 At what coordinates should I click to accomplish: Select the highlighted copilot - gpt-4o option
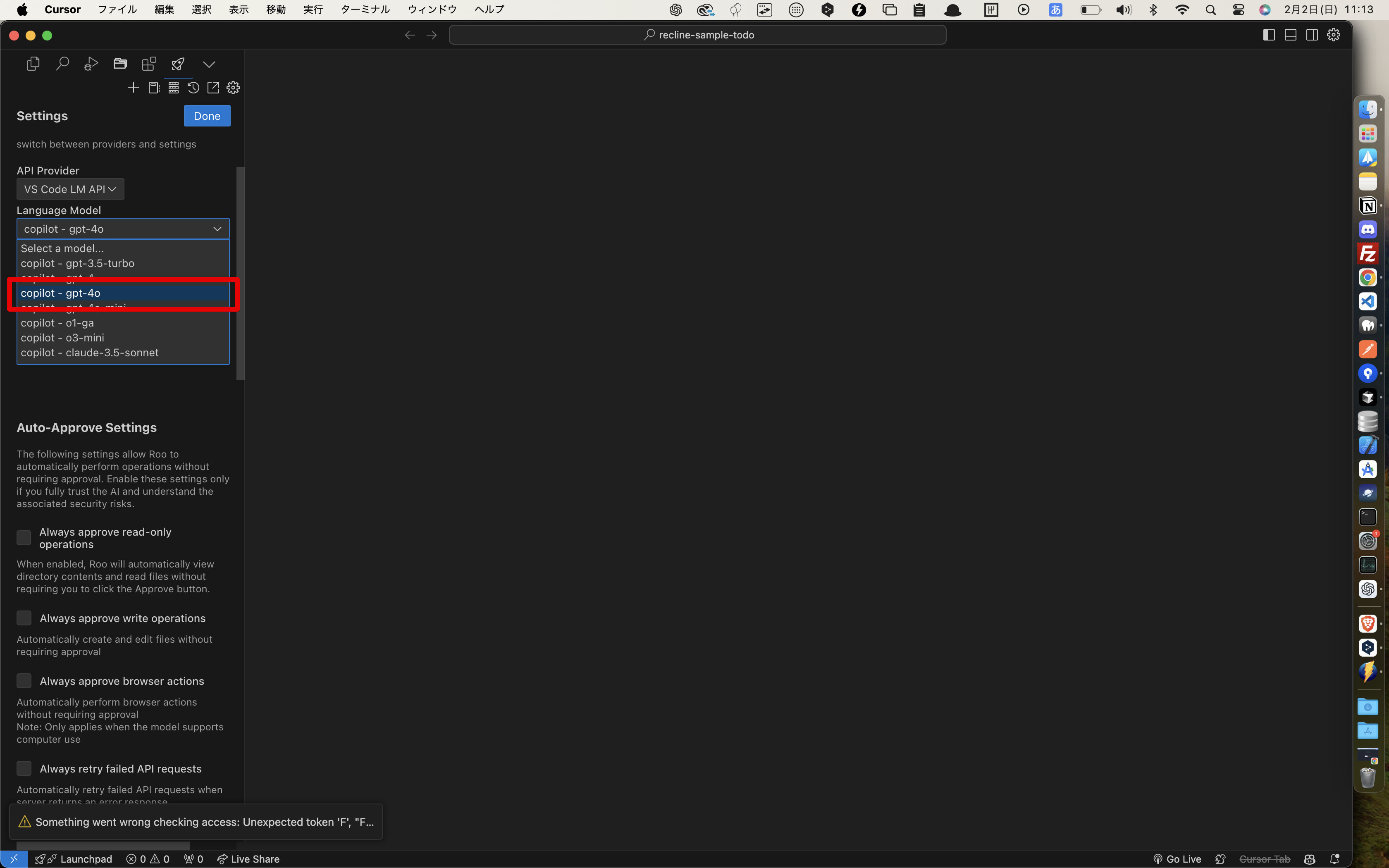click(x=123, y=293)
